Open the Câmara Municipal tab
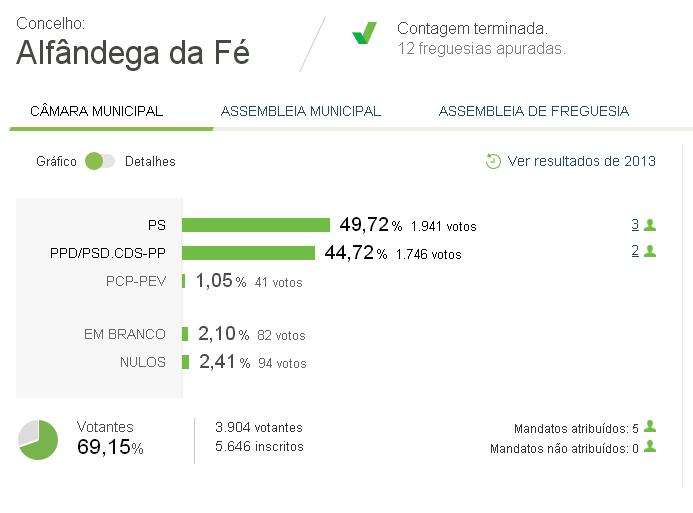 (96, 111)
